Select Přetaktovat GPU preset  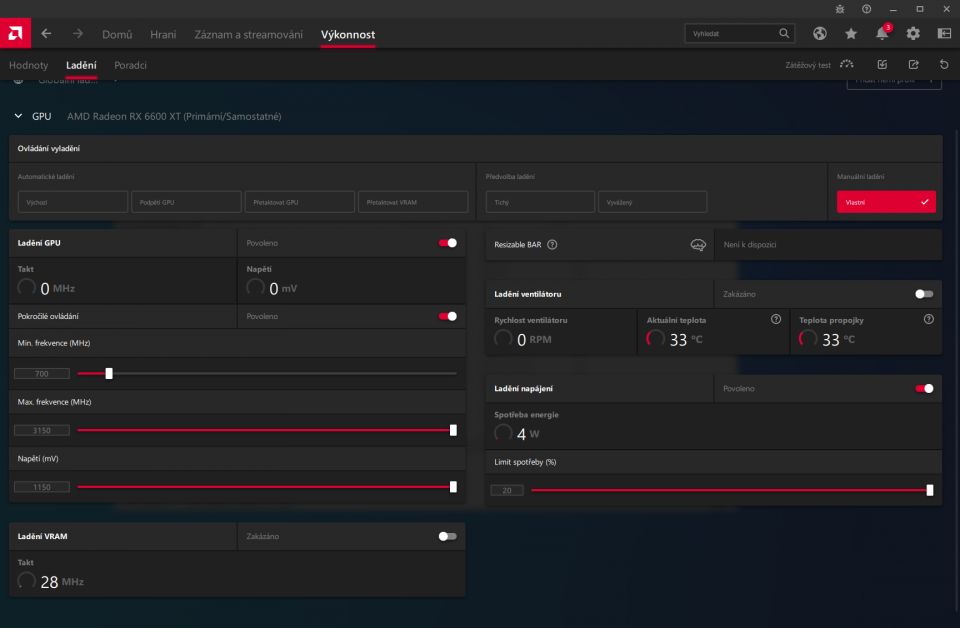(299, 201)
